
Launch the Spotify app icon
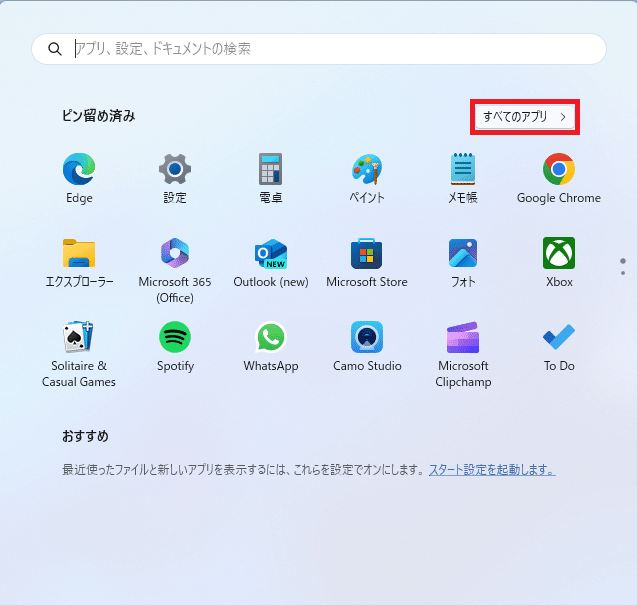click(175, 337)
